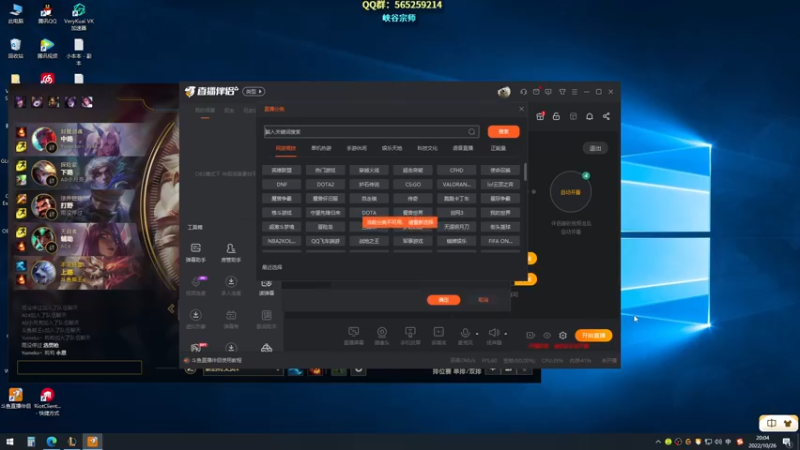Switch to the 网游竞技 category tab

click(286, 148)
